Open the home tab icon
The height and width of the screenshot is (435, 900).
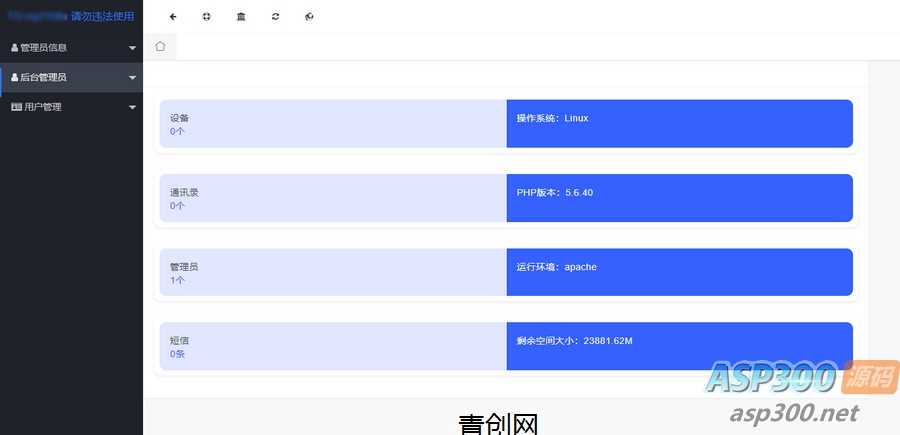click(x=160, y=46)
